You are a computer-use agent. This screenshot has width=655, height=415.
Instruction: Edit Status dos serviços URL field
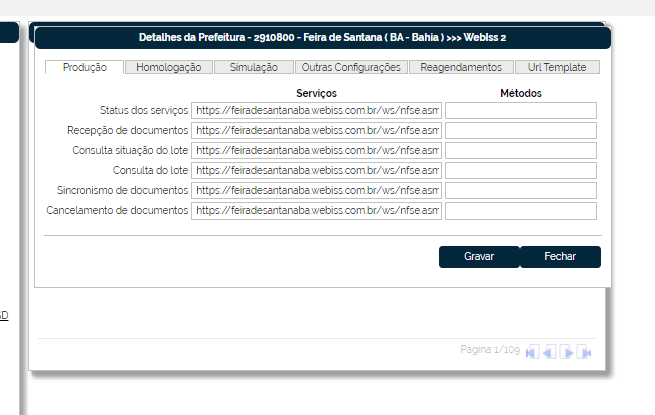[x=317, y=110]
